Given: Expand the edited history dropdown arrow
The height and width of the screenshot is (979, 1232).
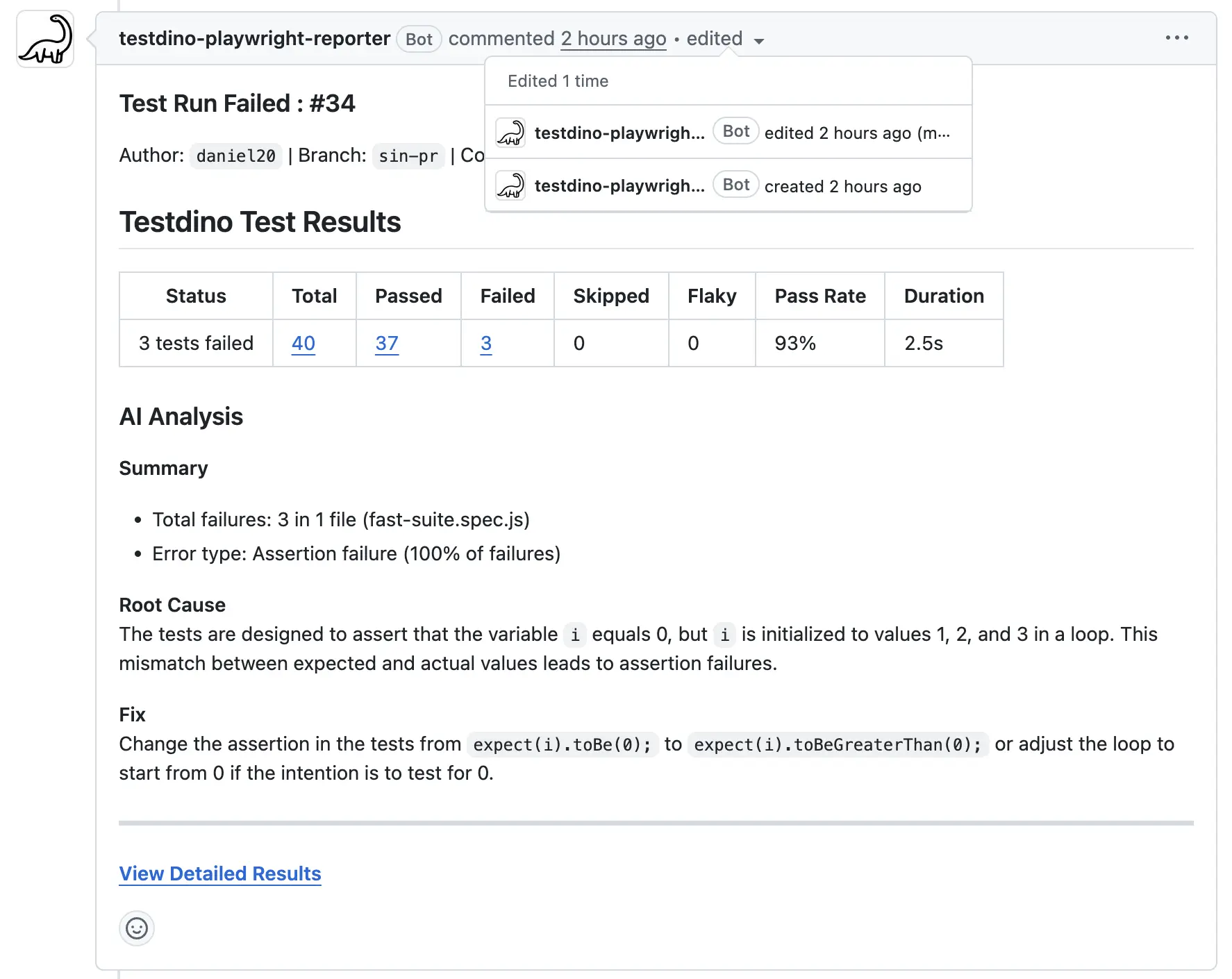Looking at the screenshot, I should click(x=759, y=41).
